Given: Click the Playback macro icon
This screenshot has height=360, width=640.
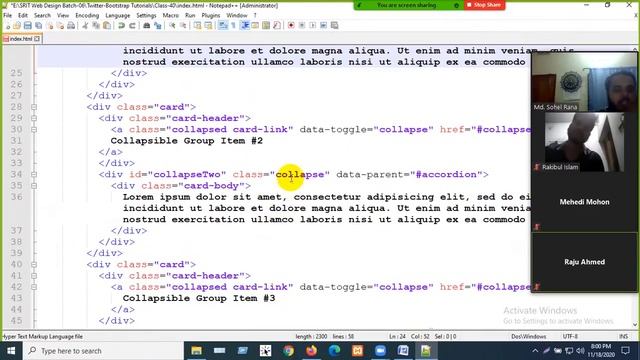Looking at the screenshot, I should coord(313,25).
